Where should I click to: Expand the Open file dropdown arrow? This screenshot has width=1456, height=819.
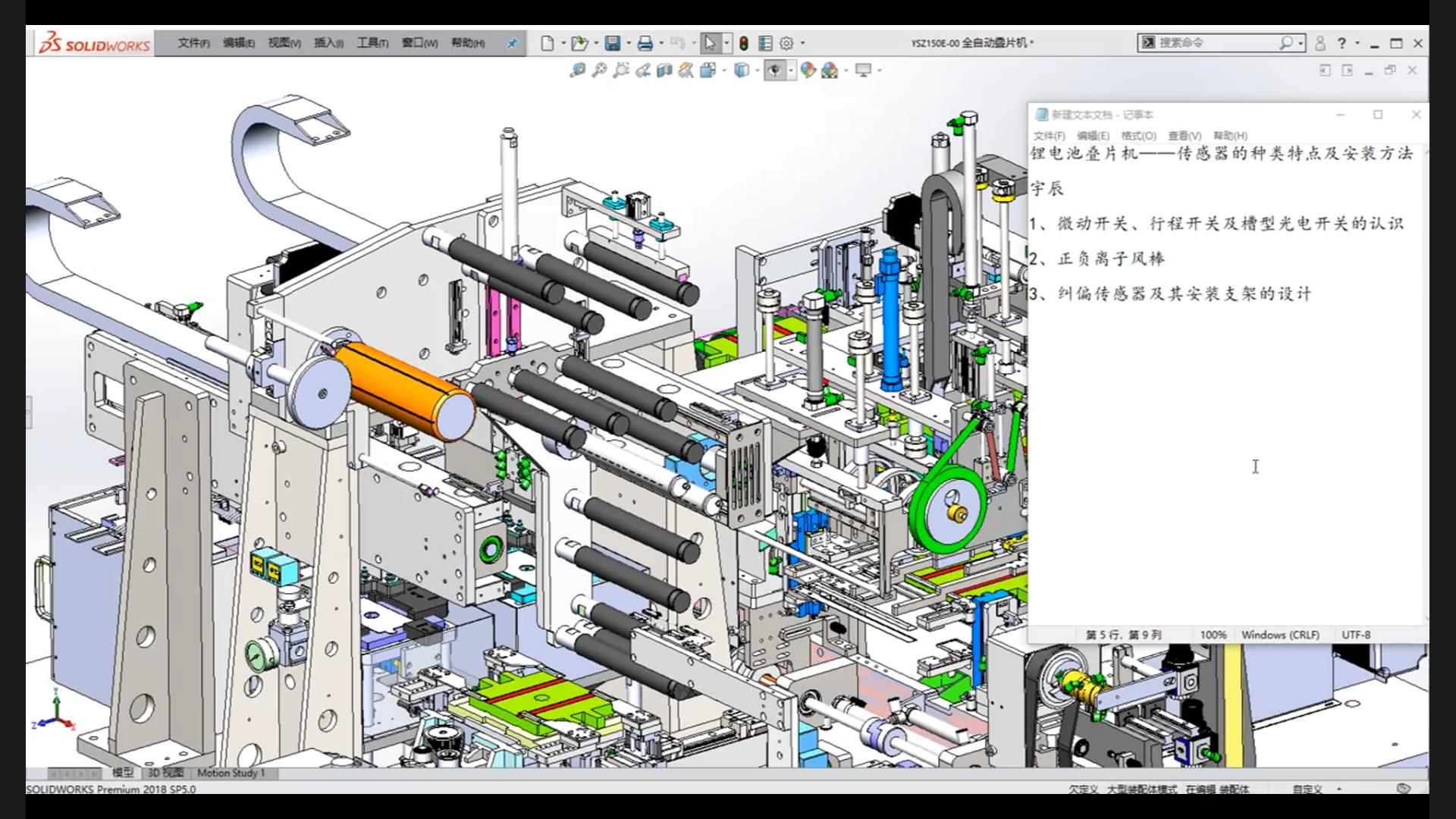click(x=596, y=43)
